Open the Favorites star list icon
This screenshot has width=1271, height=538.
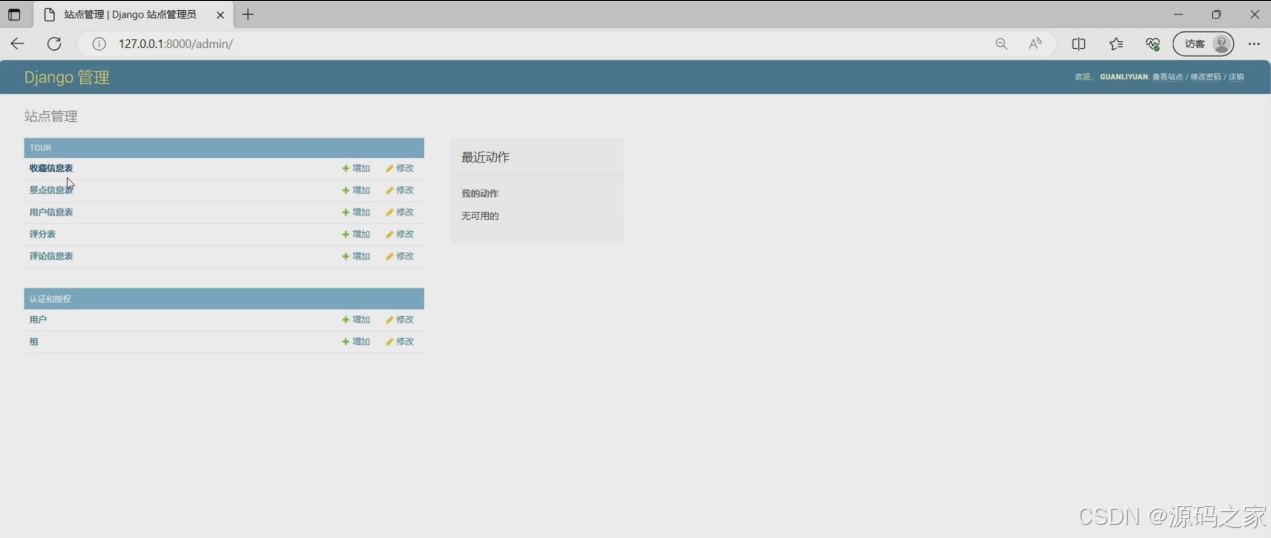point(1116,44)
